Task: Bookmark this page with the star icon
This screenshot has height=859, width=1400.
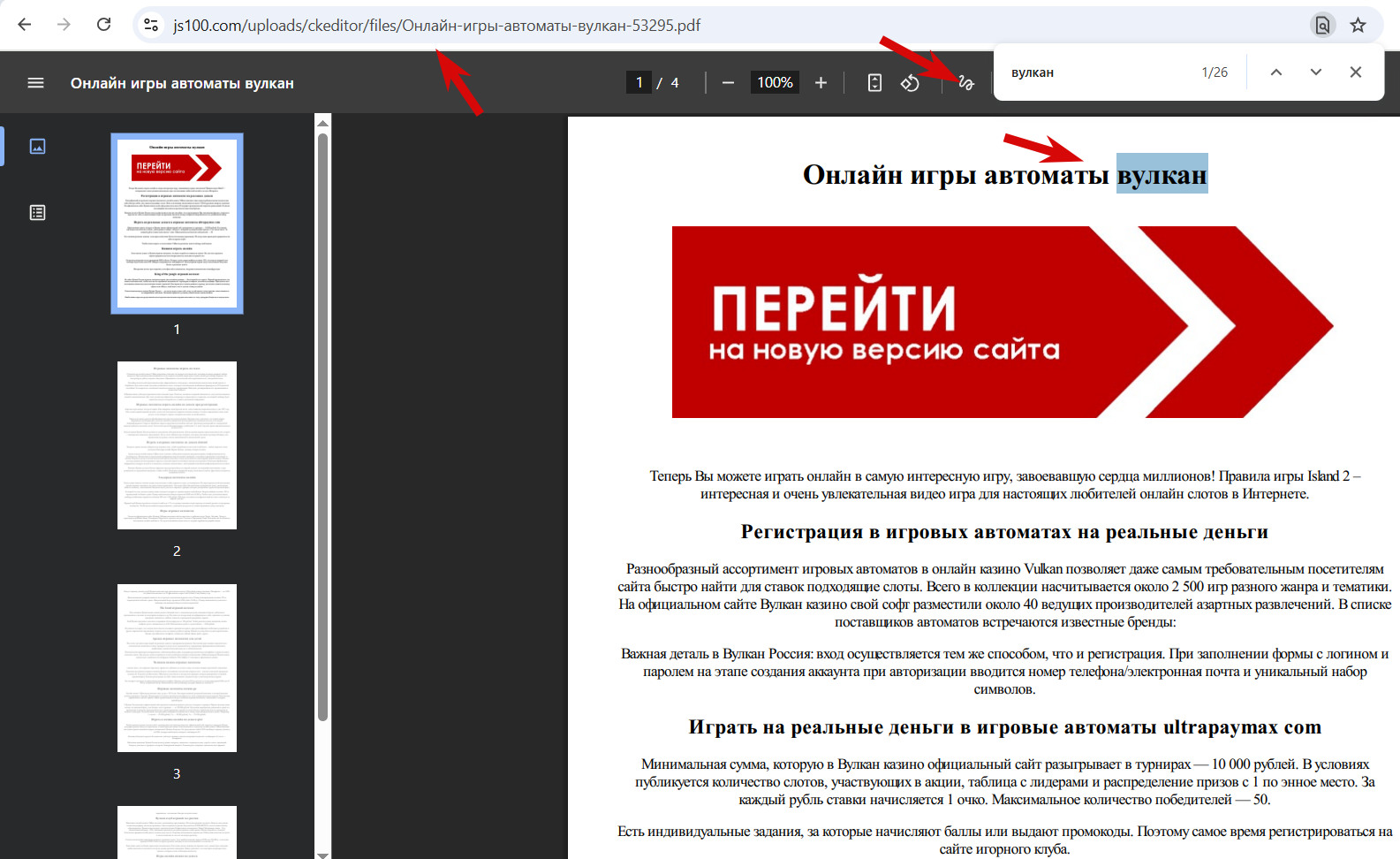Action: (x=1358, y=26)
